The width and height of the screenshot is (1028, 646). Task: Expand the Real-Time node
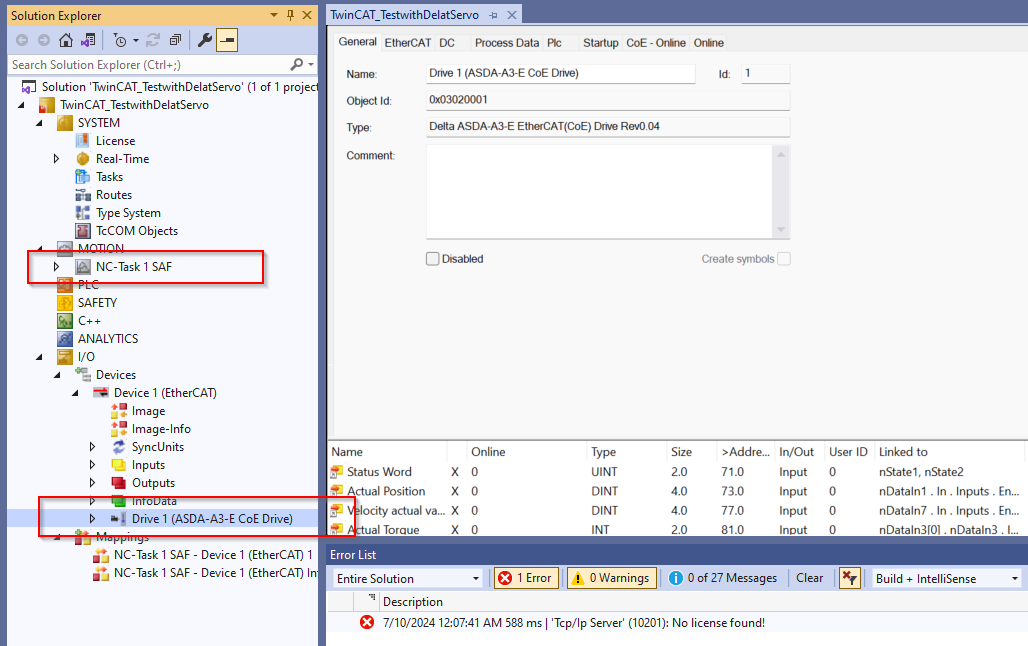tap(56, 159)
